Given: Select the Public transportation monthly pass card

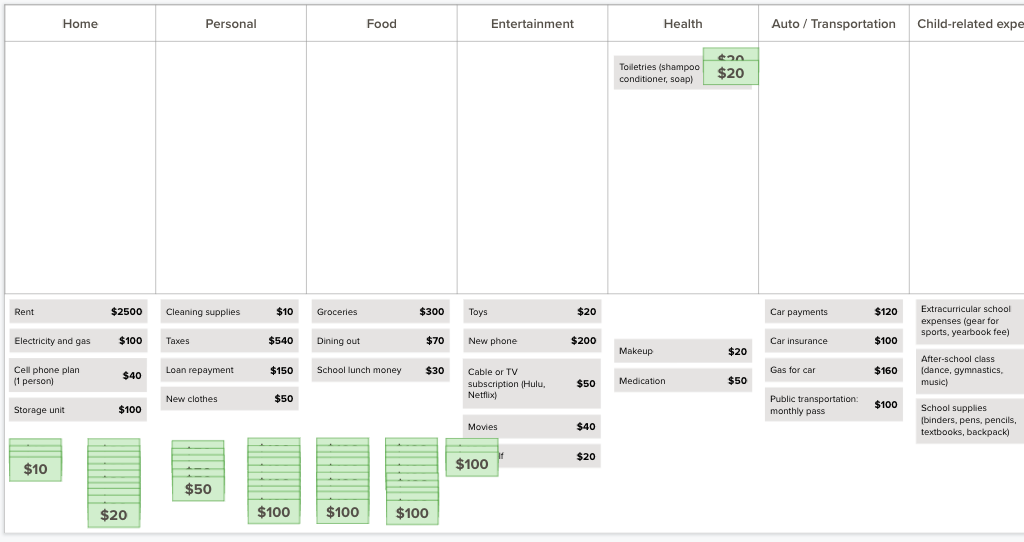Looking at the screenshot, I should (833, 404).
